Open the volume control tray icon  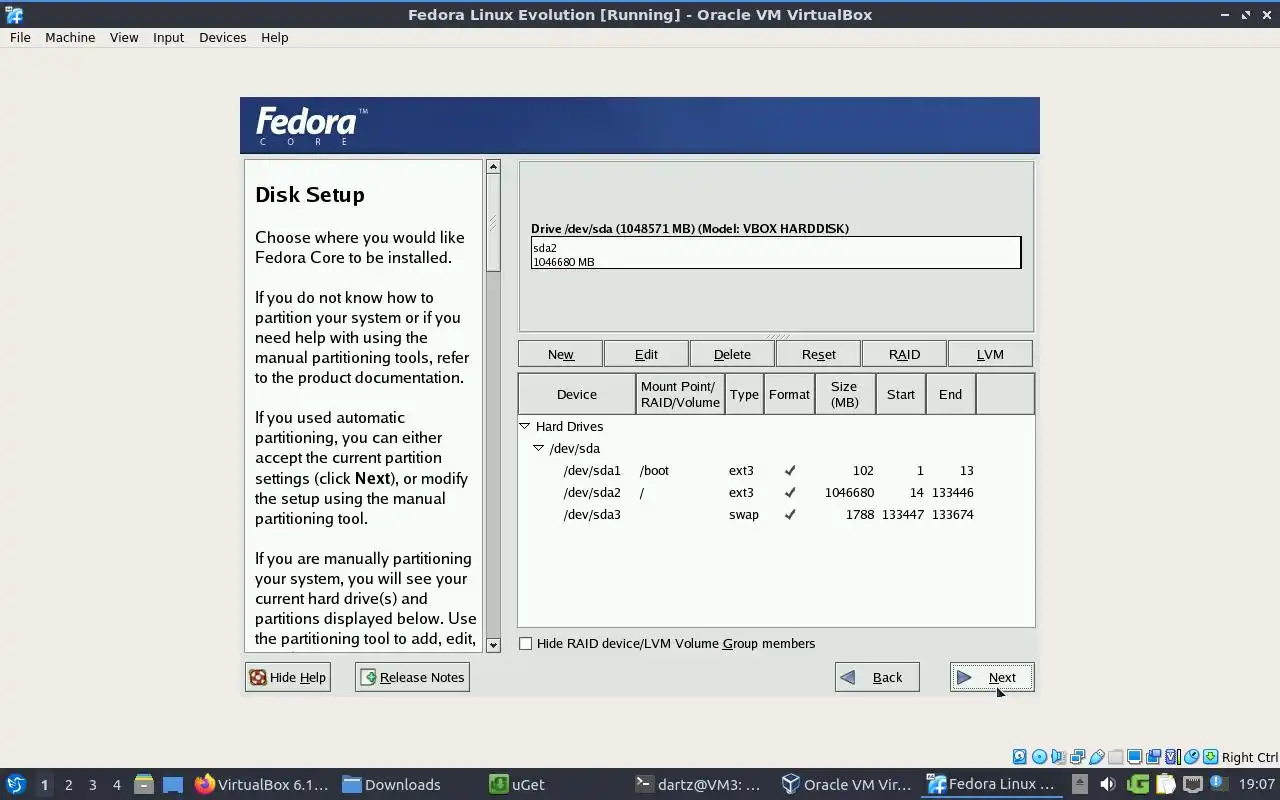(1108, 784)
